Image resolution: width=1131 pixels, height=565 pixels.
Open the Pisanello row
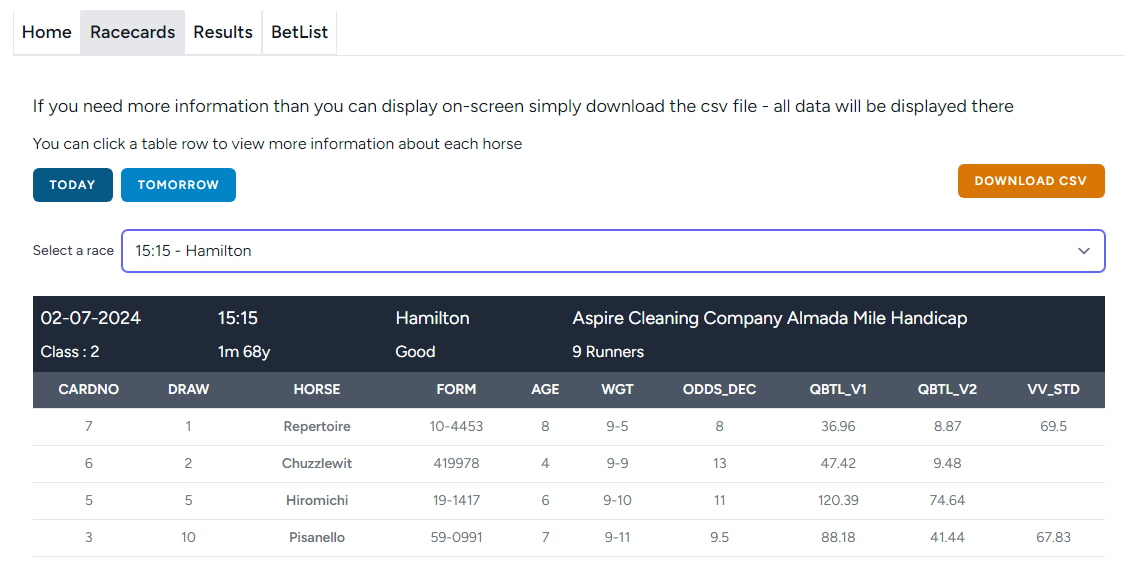317,538
